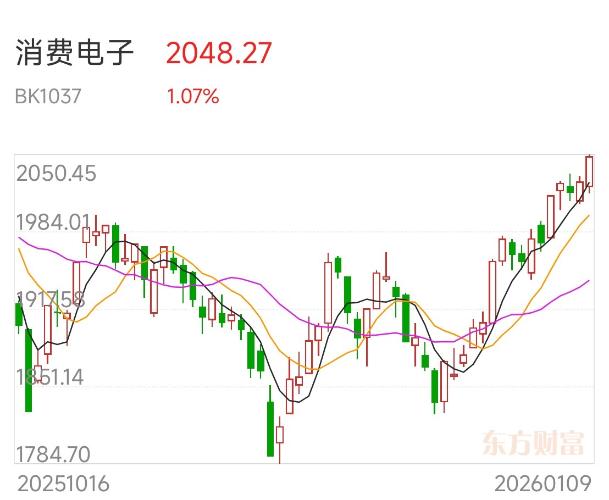Click the first green candlestick at far left

coord(19,315)
